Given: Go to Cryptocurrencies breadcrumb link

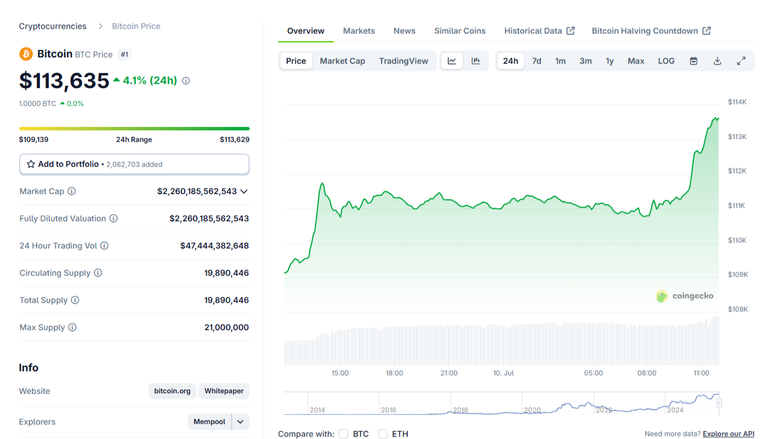Looking at the screenshot, I should (52, 26).
